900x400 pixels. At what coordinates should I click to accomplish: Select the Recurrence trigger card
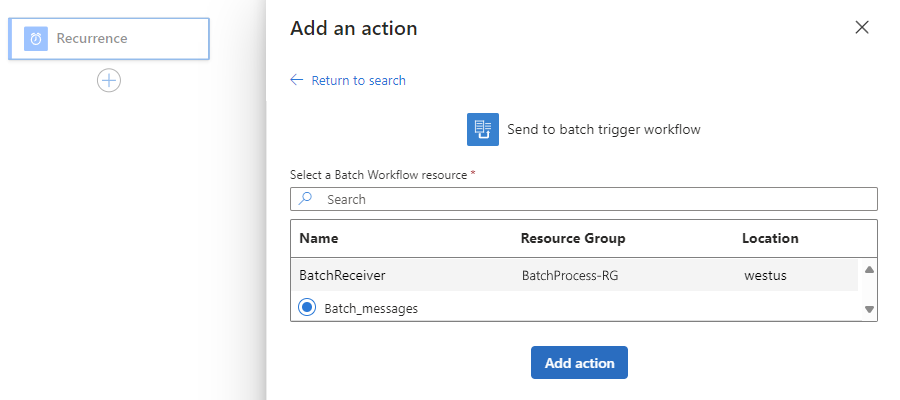pos(109,39)
